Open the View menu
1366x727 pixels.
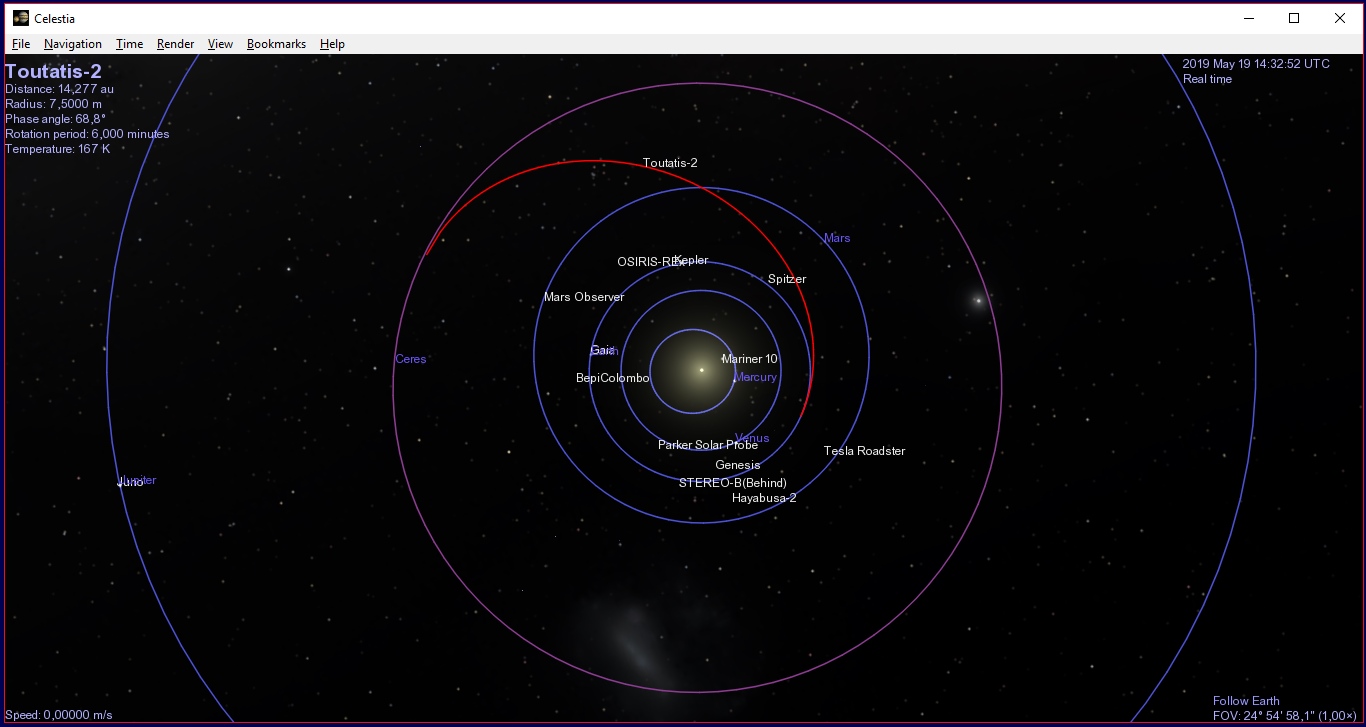(220, 44)
